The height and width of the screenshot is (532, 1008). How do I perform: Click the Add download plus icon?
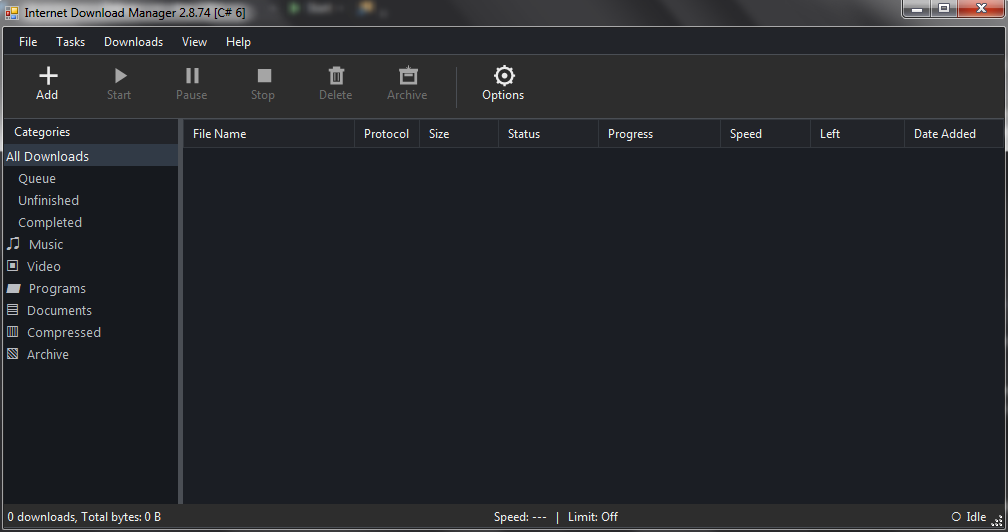[x=48, y=76]
